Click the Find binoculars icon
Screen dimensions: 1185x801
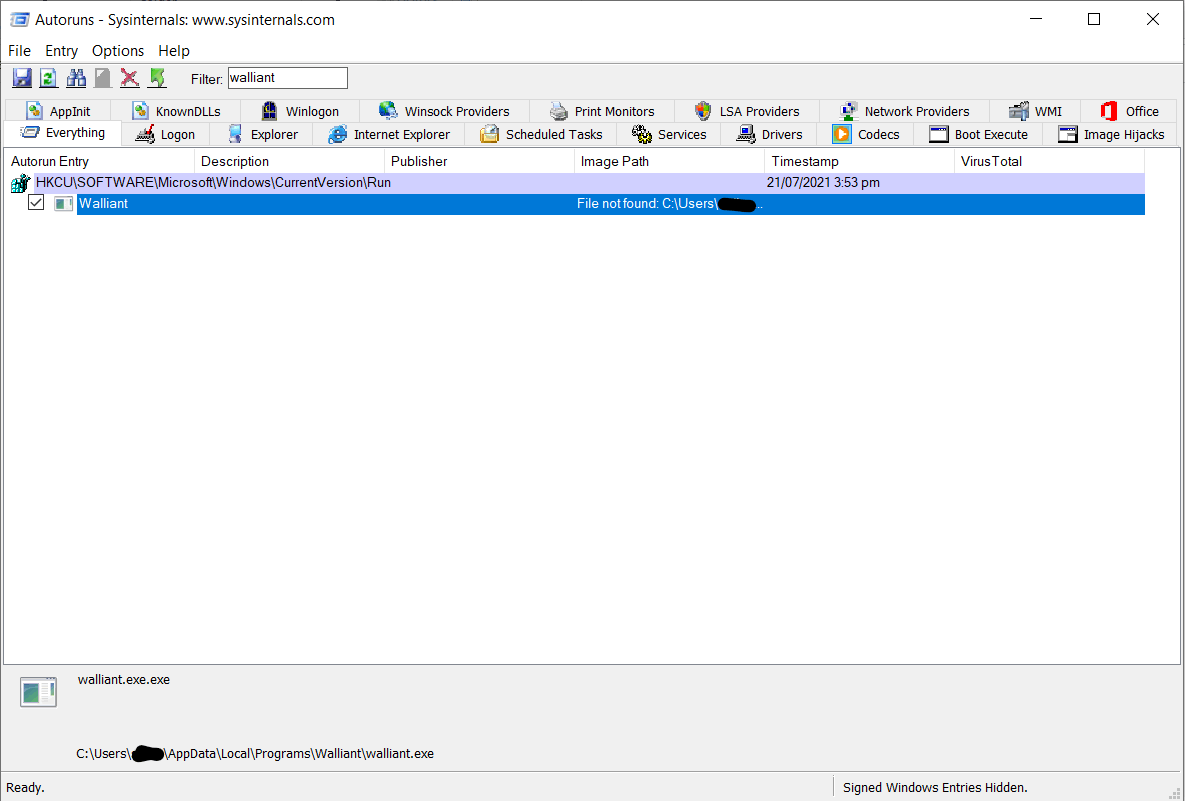tap(76, 78)
